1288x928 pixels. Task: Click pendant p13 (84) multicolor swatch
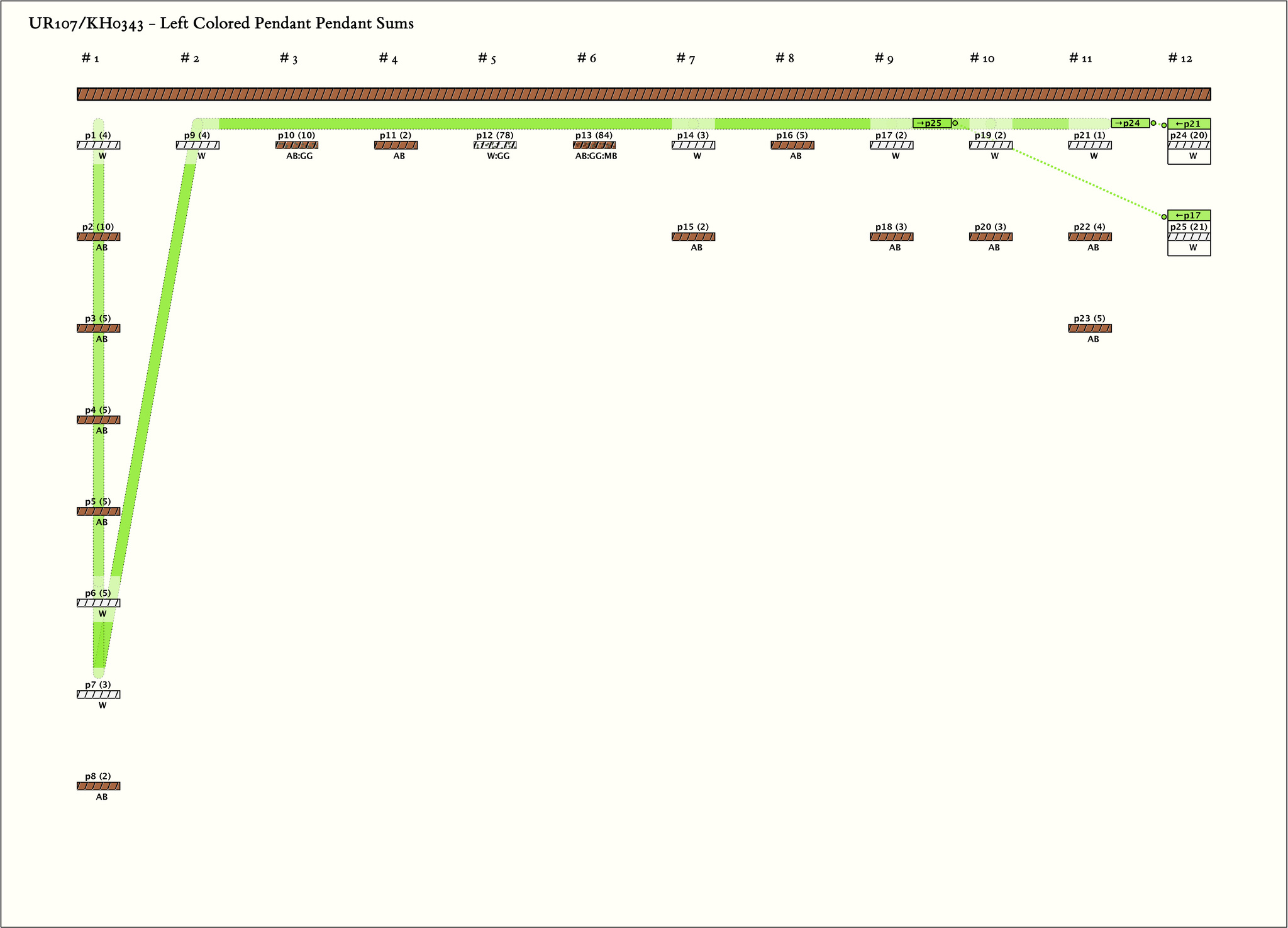pyautogui.click(x=594, y=145)
